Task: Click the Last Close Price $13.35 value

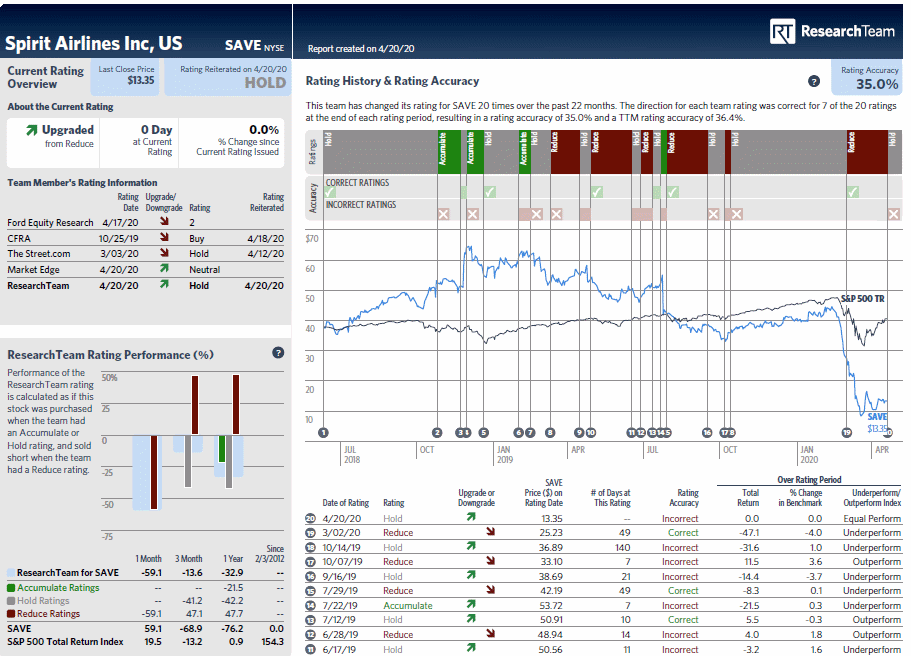Action: pos(141,80)
